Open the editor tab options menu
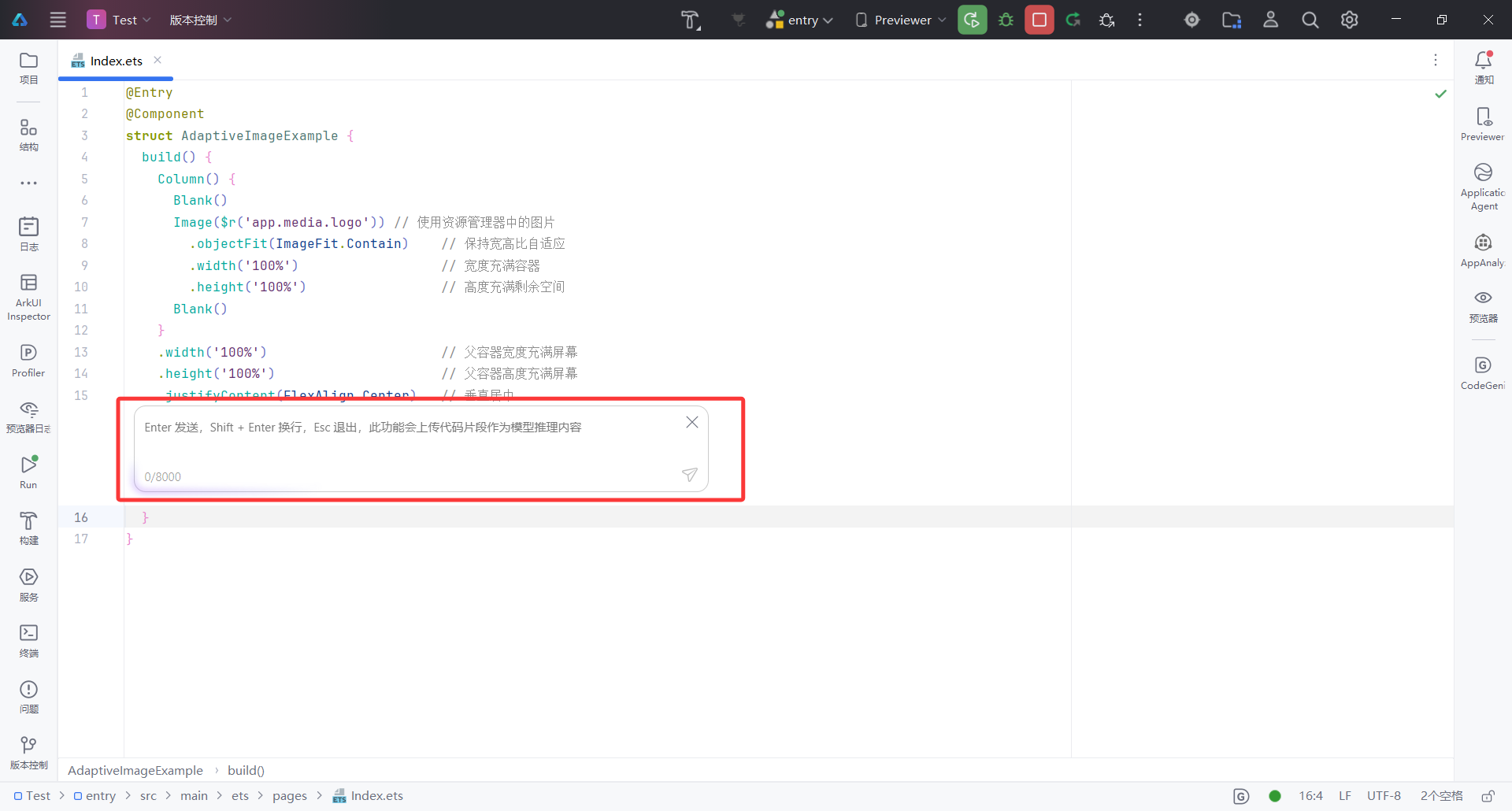This screenshot has width=1512, height=811. [1436, 60]
